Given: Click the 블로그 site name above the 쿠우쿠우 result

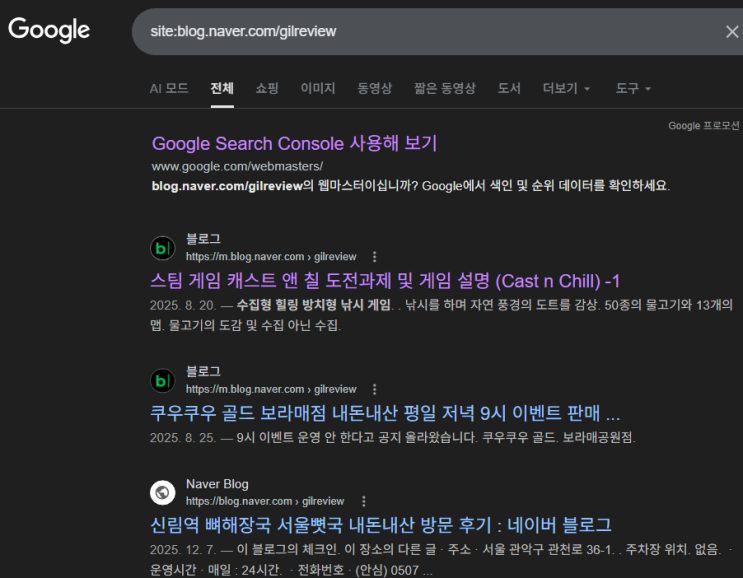Looking at the screenshot, I should click(203, 371).
